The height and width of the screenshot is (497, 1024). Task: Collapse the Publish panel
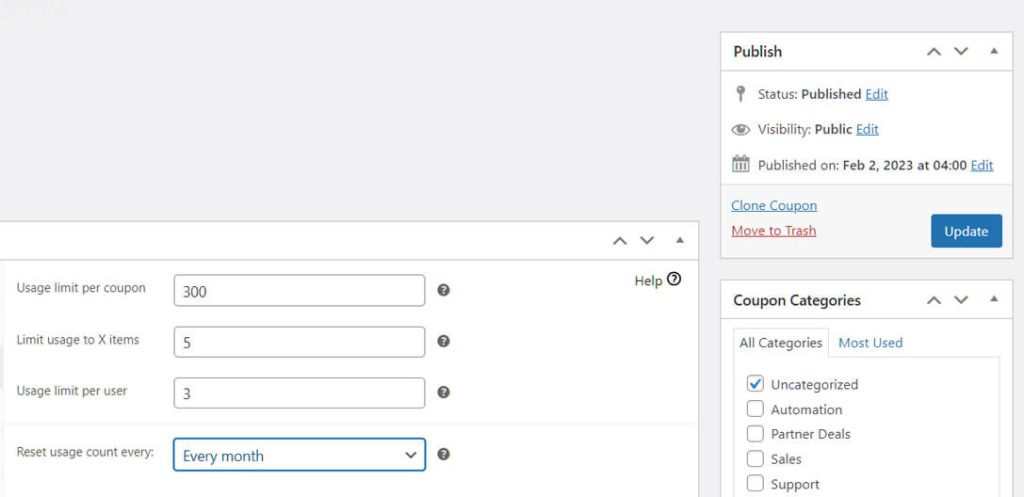(x=993, y=51)
